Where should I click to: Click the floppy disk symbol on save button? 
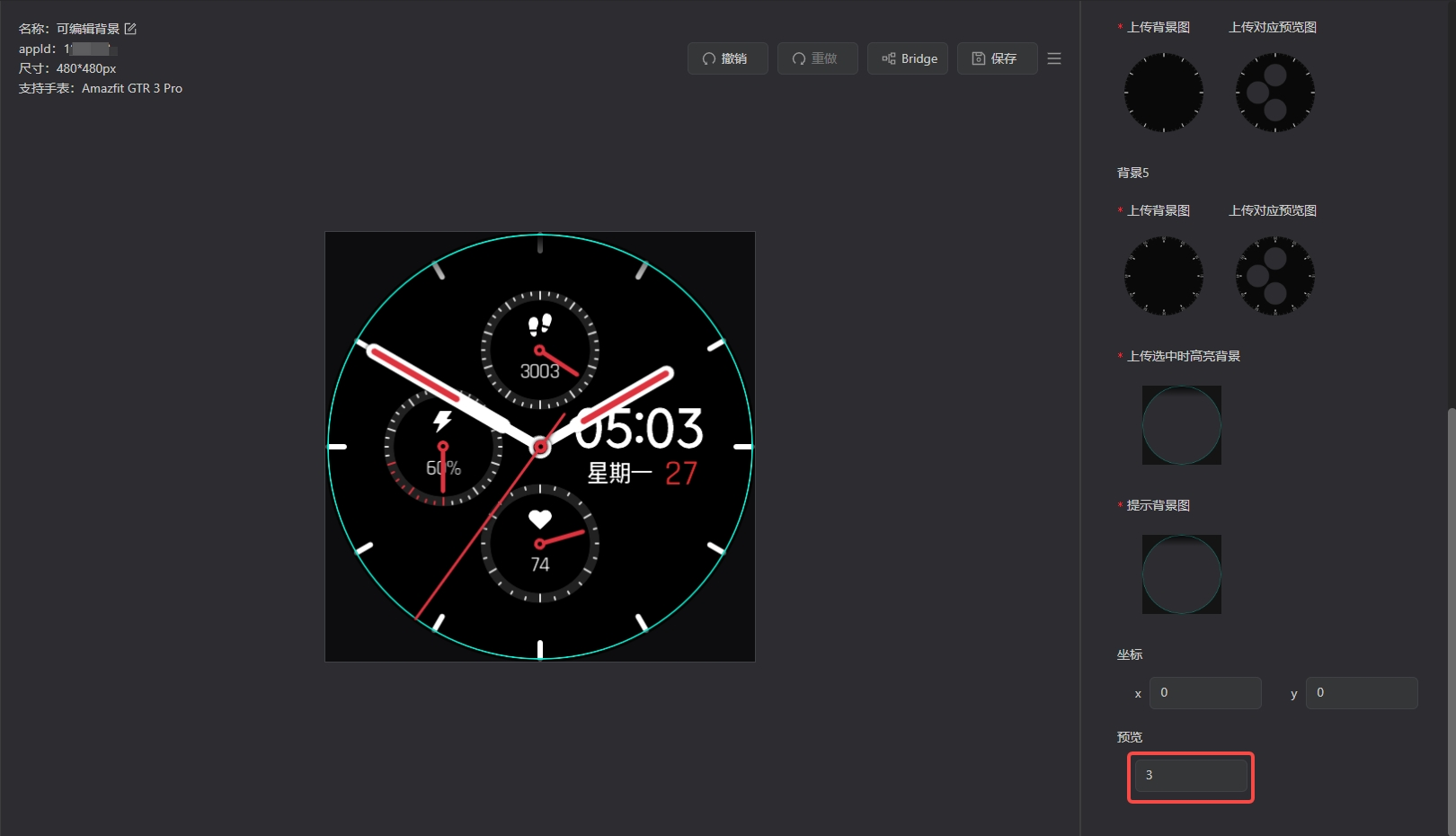(x=979, y=58)
